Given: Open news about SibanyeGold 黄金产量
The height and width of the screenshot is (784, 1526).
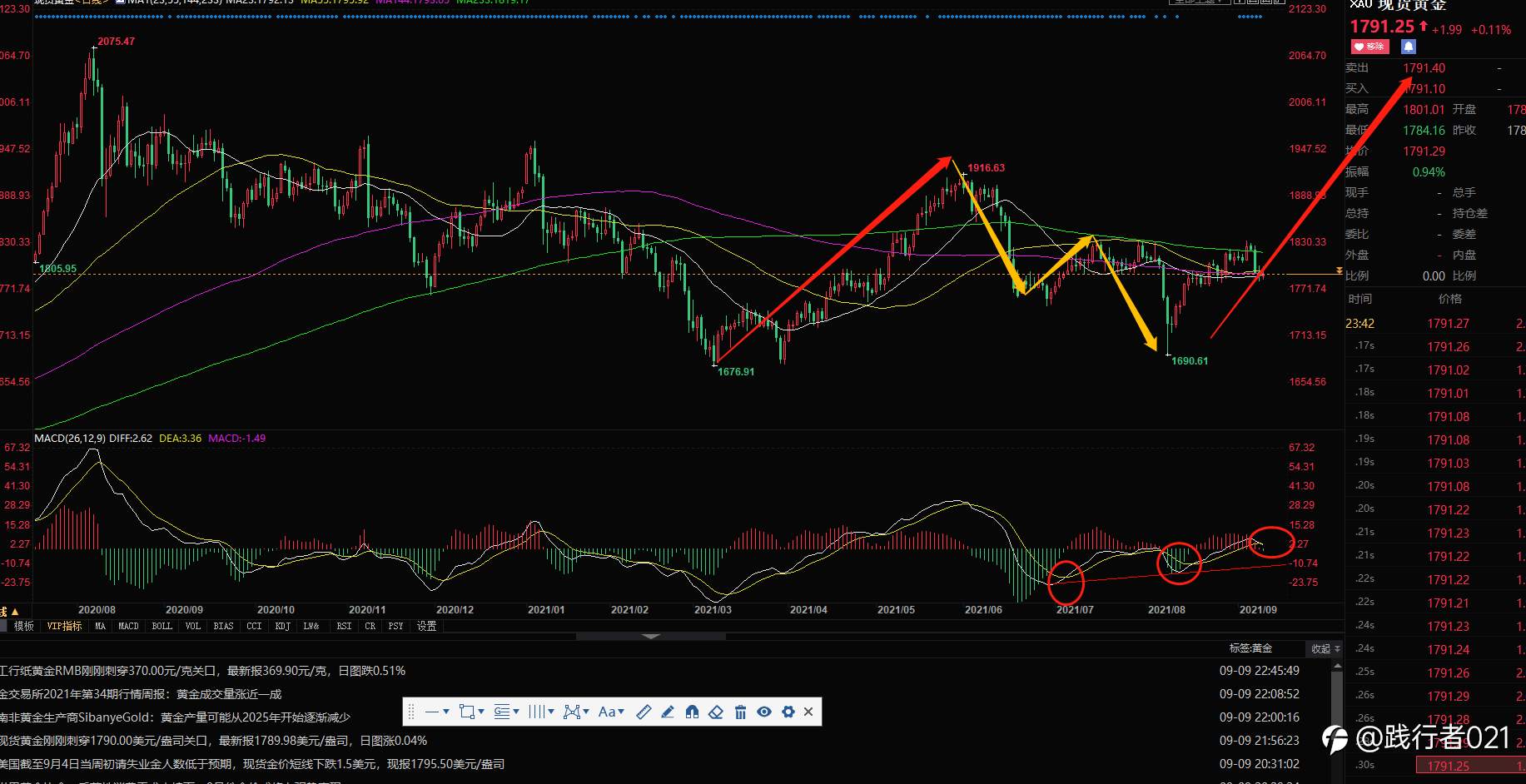Looking at the screenshot, I should tap(175, 717).
